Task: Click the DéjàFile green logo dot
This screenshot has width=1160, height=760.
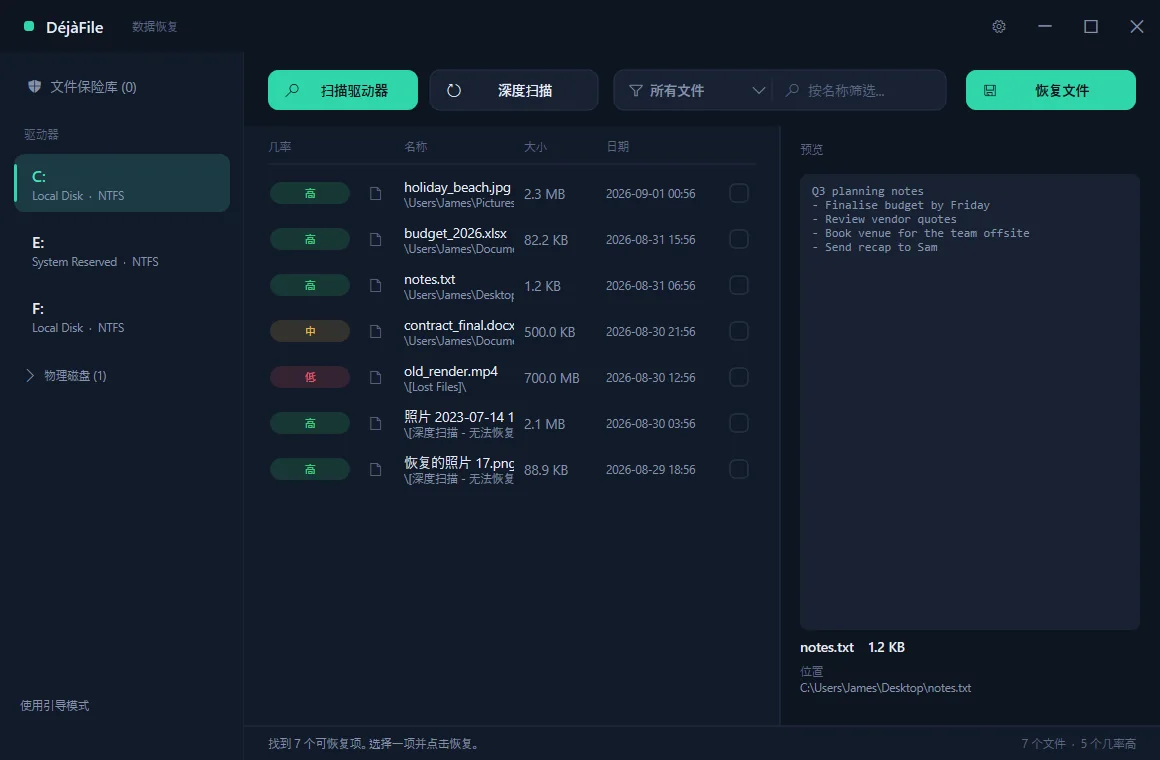Action: tap(29, 27)
